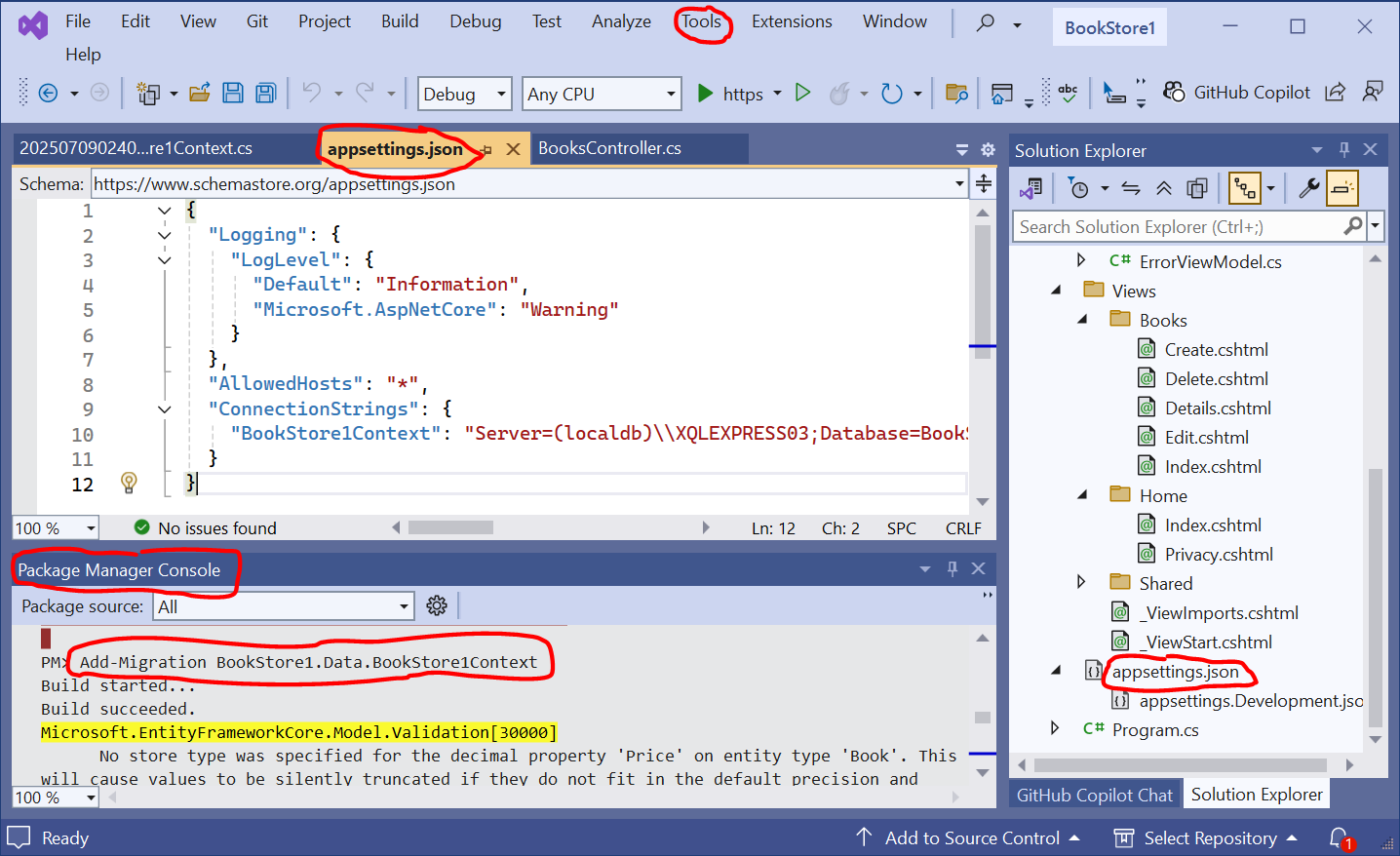Collapse the ConnectionStrings block at line 9
This screenshot has height=856, width=1400.
pyautogui.click(x=165, y=409)
